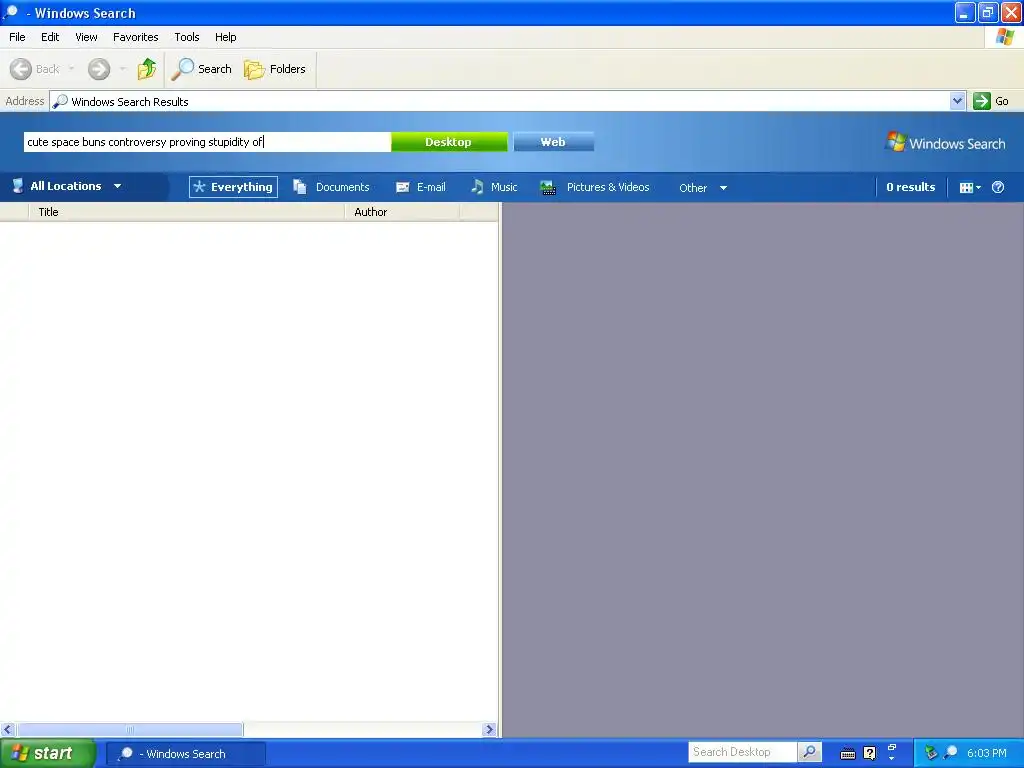Filter results by Pictures & Videos
Viewport: 1024px width, 768px height.
pyautogui.click(x=595, y=187)
